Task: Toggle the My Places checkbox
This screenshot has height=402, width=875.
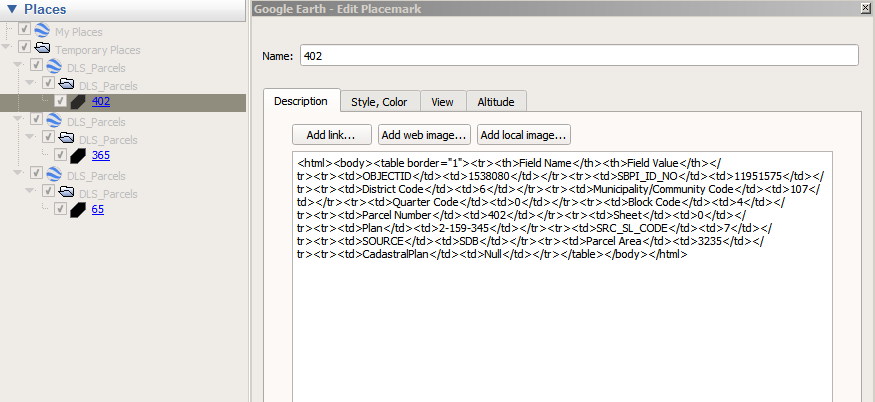Action: pos(25,32)
